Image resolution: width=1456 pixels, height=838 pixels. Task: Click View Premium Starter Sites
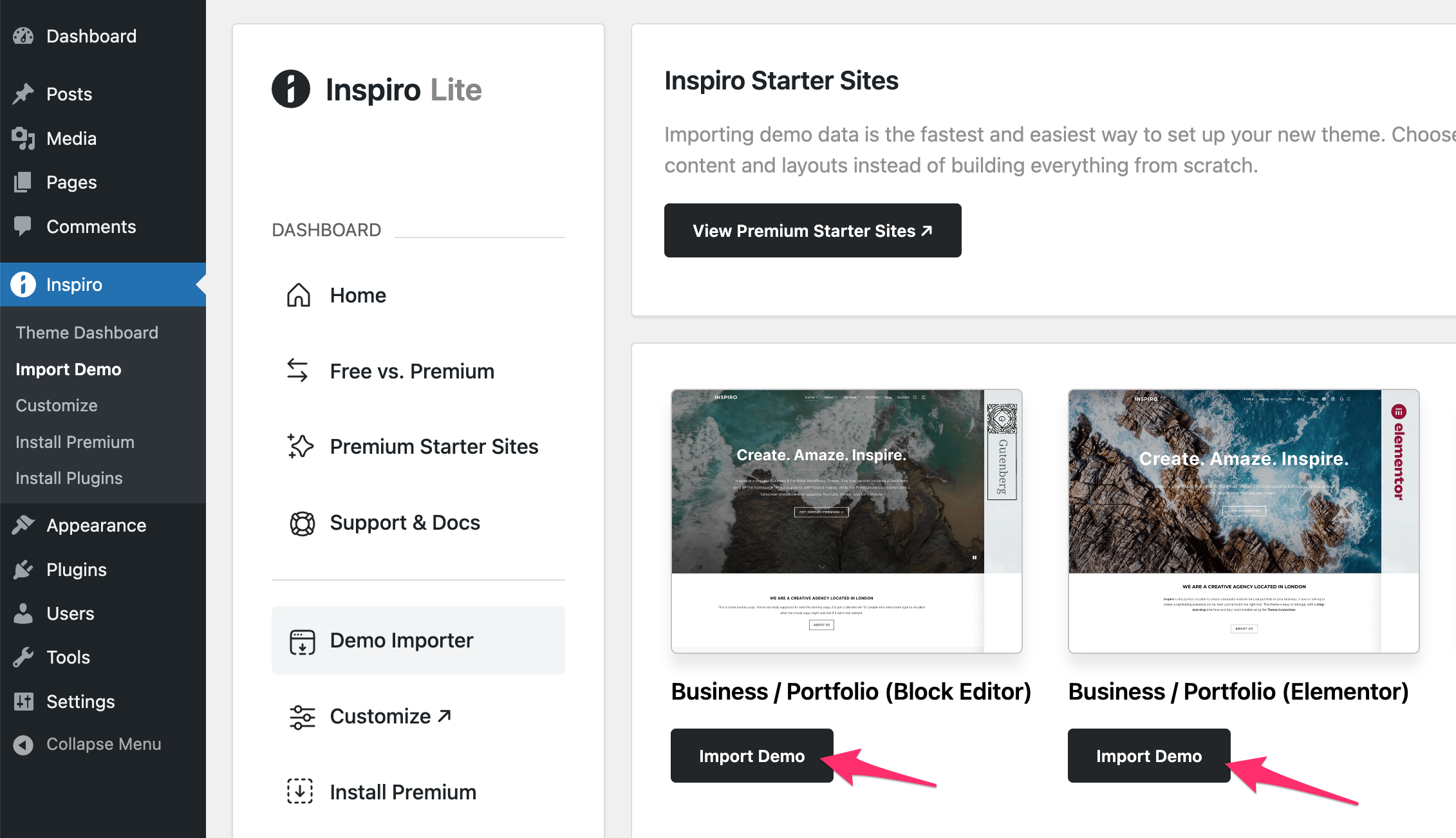pos(812,230)
